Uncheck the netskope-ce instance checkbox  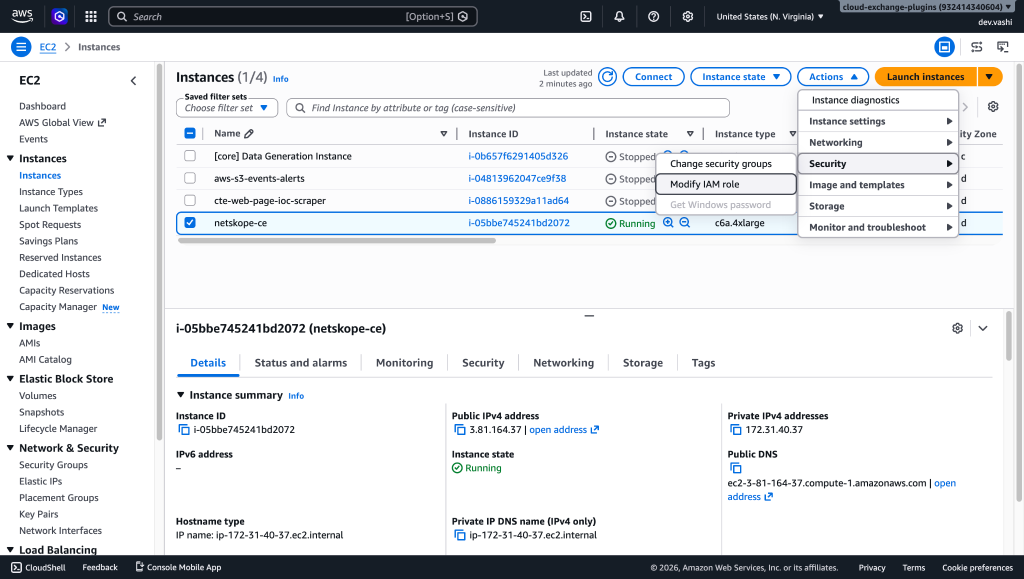[190, 223]
